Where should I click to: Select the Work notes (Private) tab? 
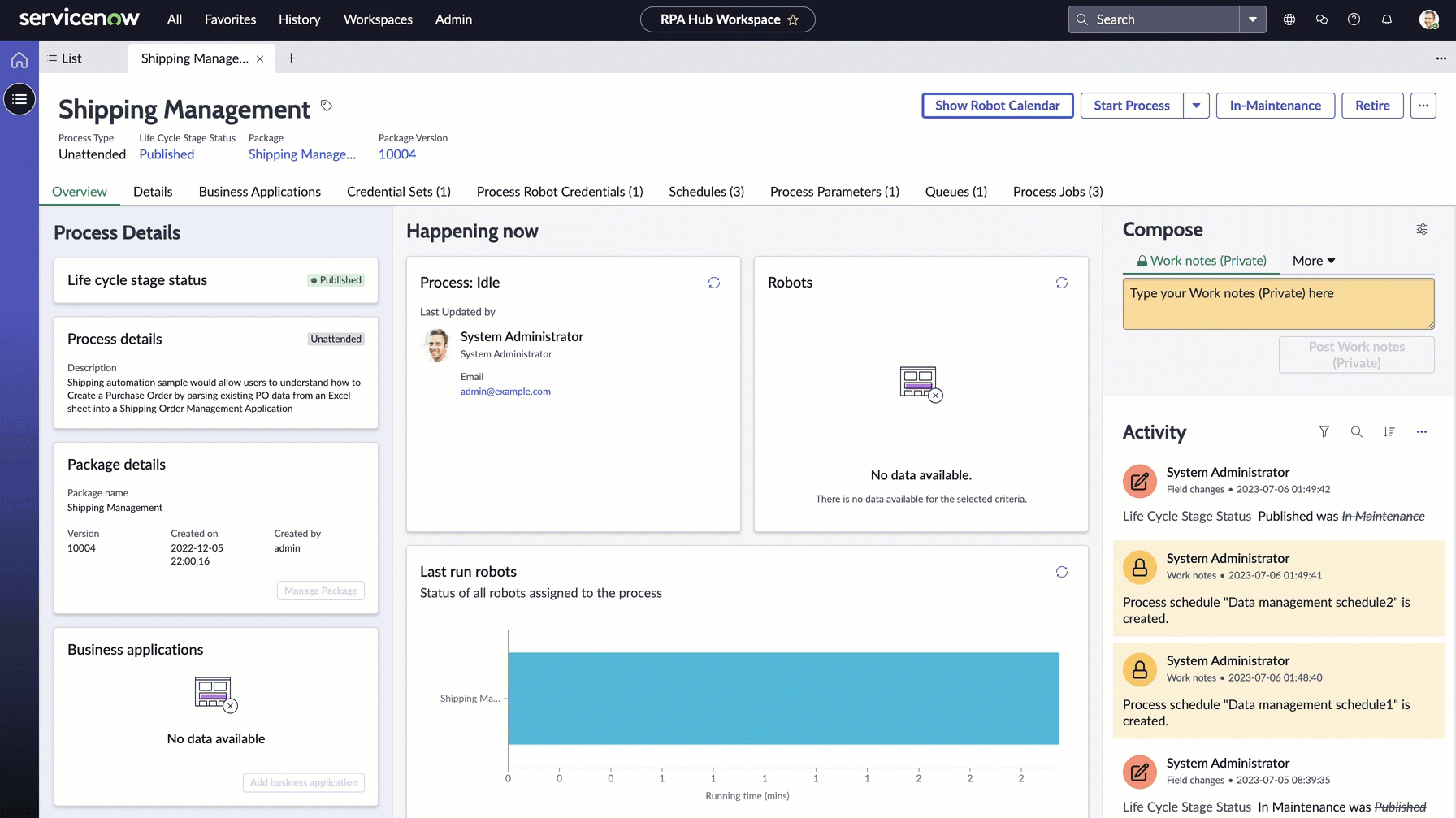1201,261
